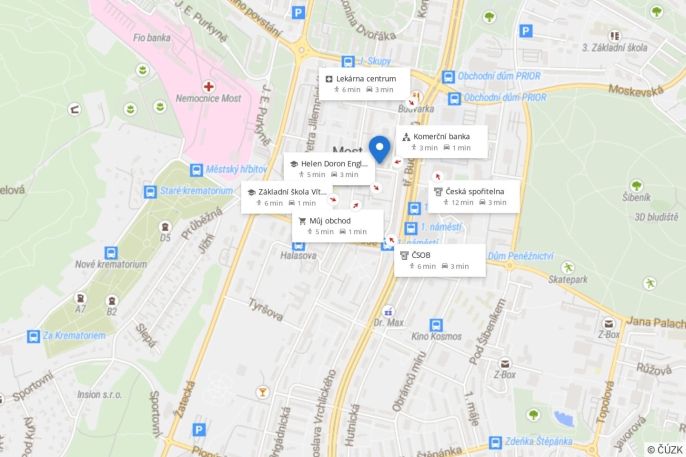Open the Lekárna centrum info card
This screenshot has height=457, width=686.
click(364, 84)
